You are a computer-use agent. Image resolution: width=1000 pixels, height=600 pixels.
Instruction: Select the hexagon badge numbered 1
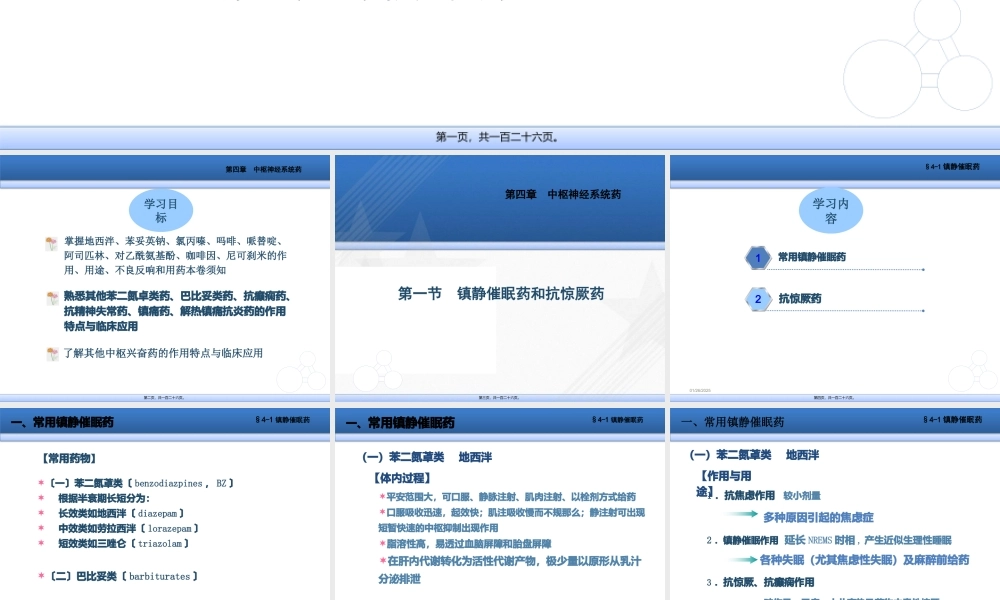(757, 257)
